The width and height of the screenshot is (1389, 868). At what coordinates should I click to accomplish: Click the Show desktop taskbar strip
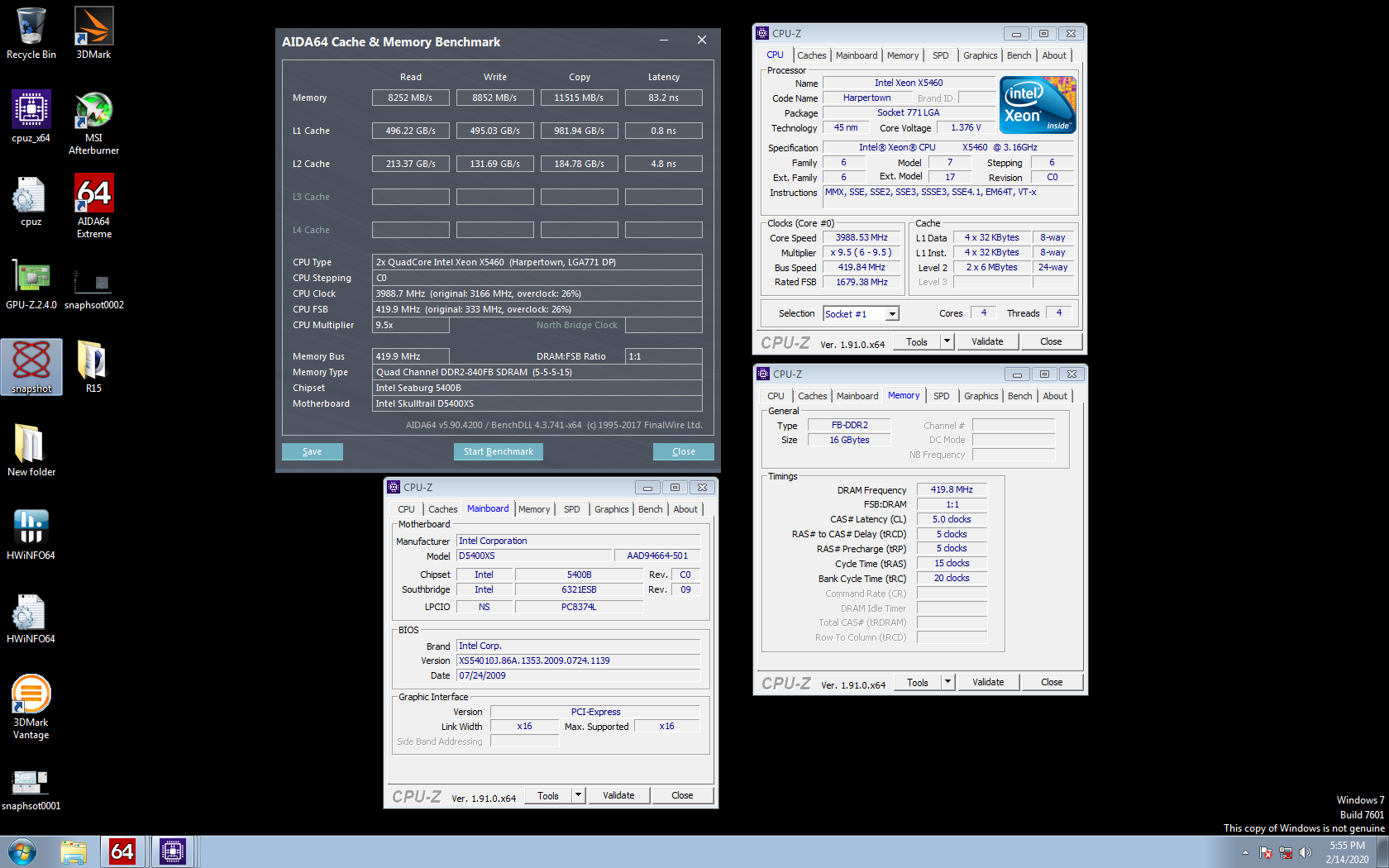(1382, 851)
